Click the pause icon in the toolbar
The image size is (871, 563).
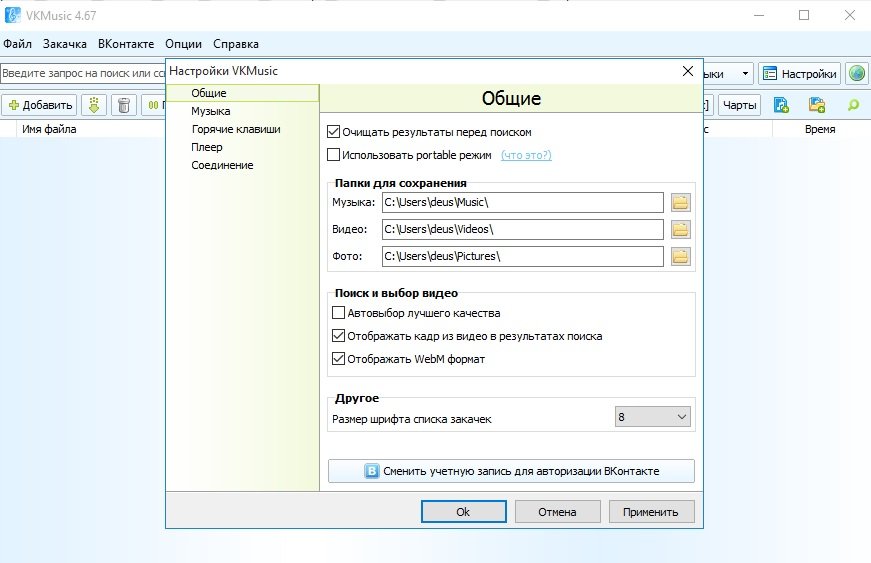pos(153,105)
